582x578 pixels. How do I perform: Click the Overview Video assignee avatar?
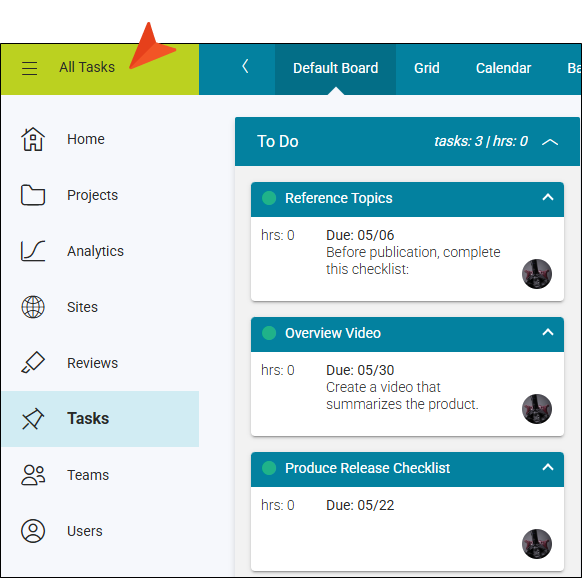point(537,409)
